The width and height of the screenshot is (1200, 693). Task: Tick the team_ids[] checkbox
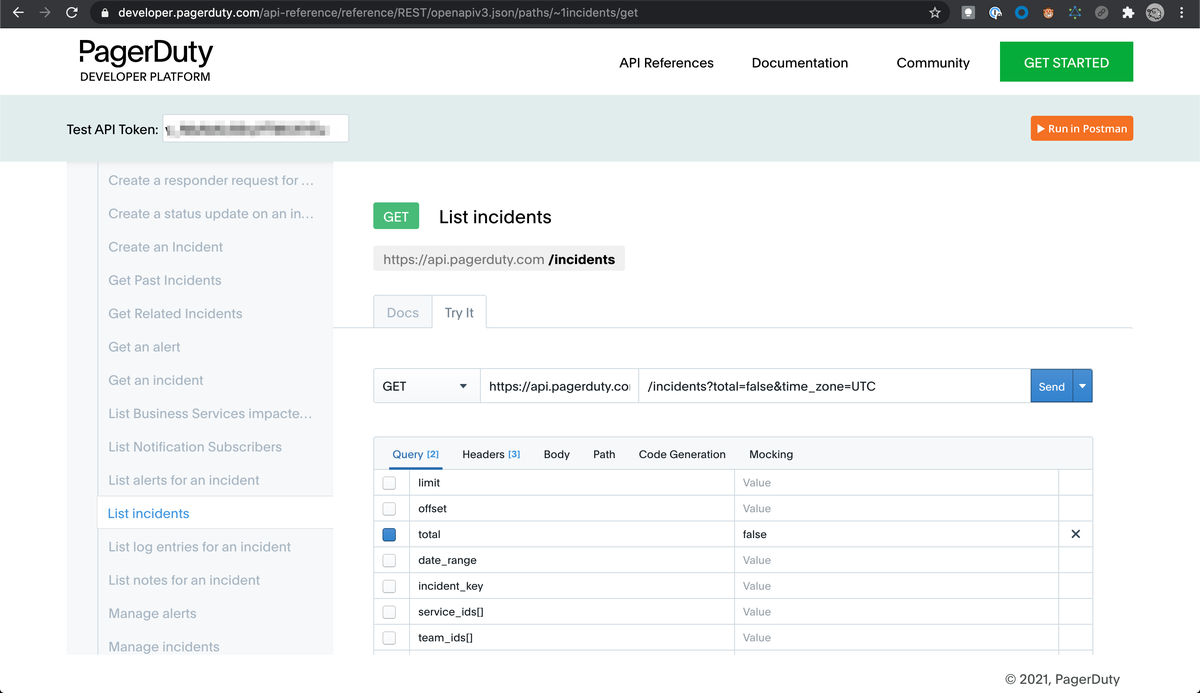[389, 638]
